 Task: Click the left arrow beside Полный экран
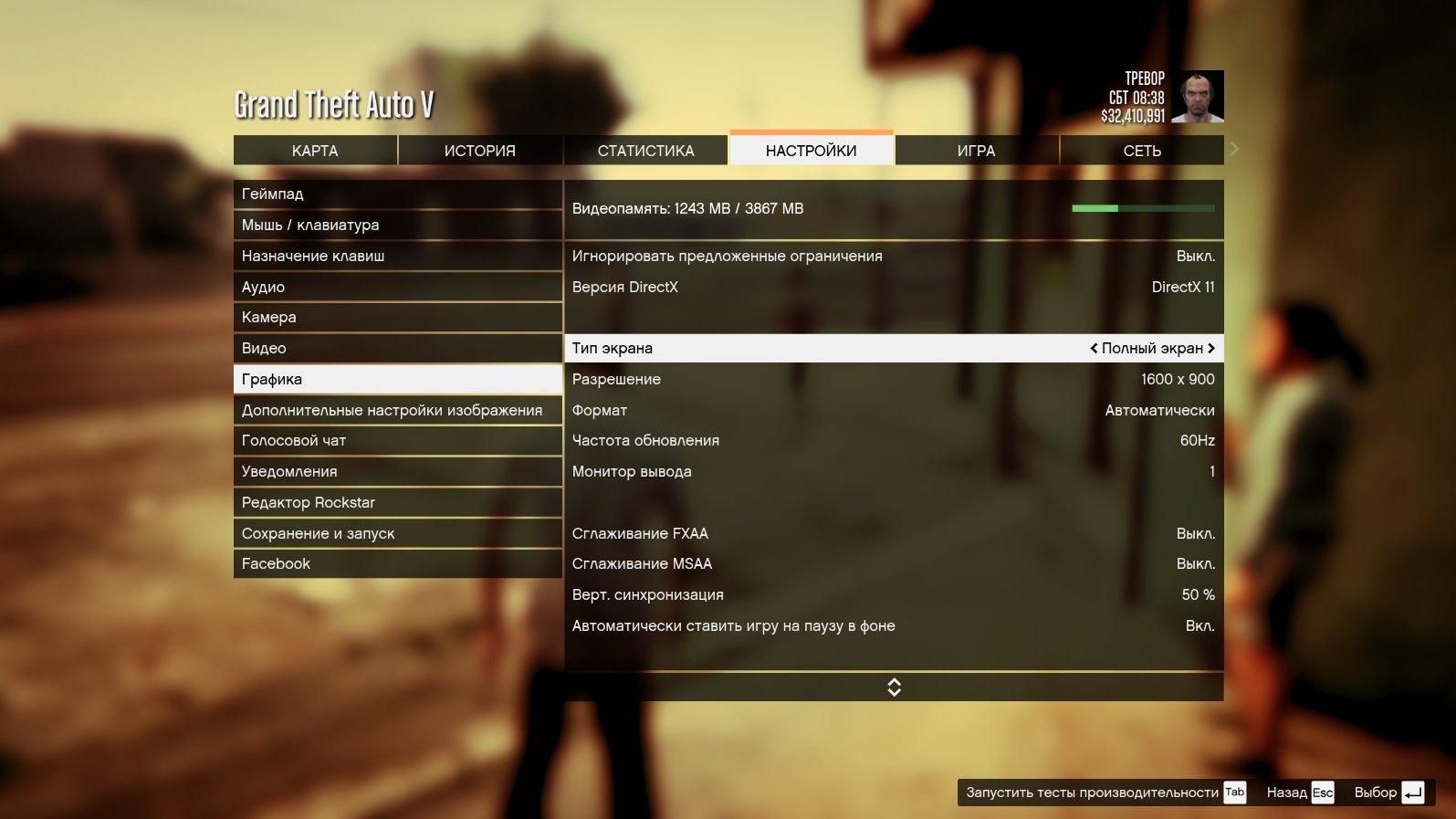(x=1094, y=348)
